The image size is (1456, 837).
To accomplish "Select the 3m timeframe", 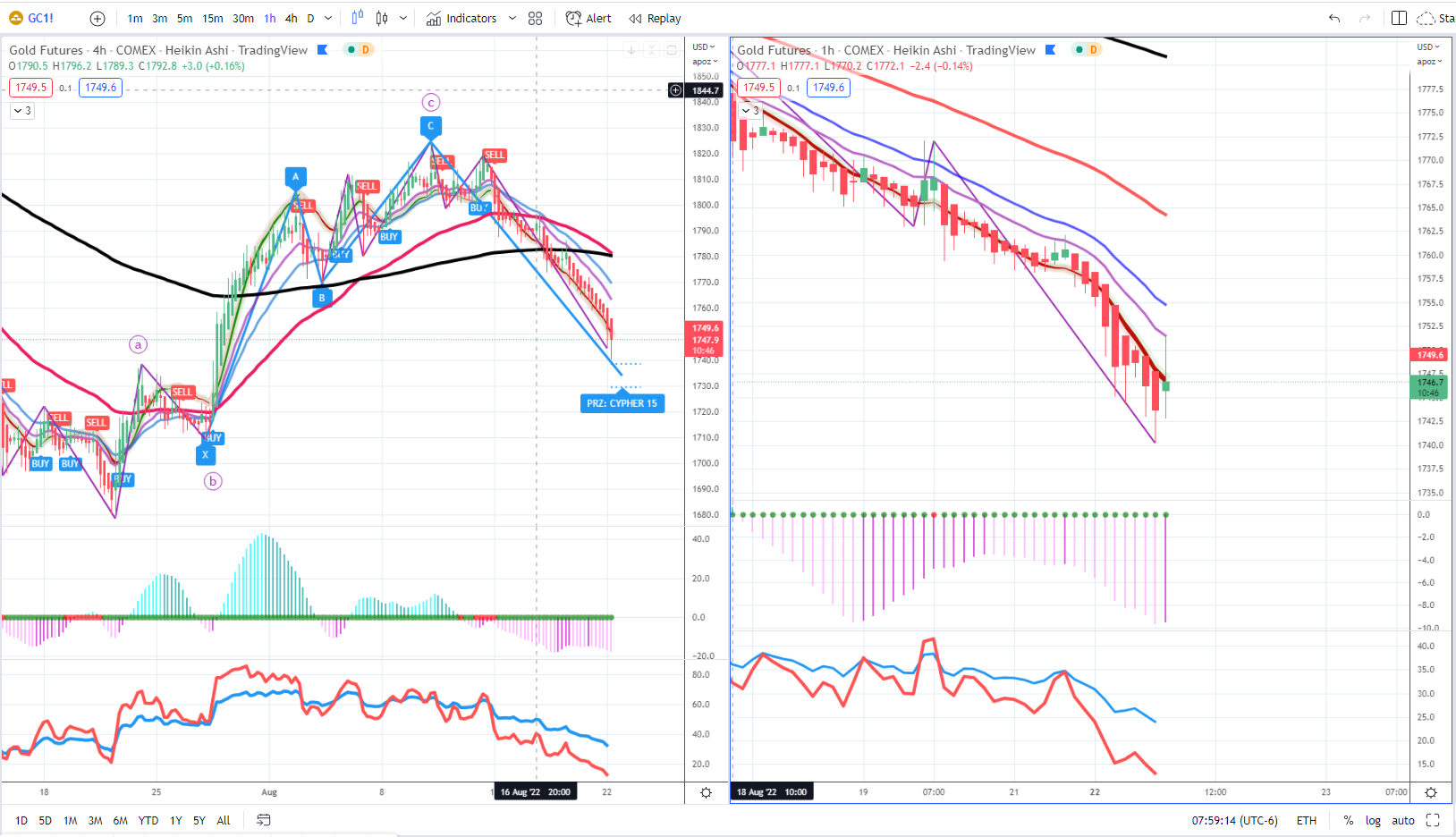I will click(x=160, y=18).
